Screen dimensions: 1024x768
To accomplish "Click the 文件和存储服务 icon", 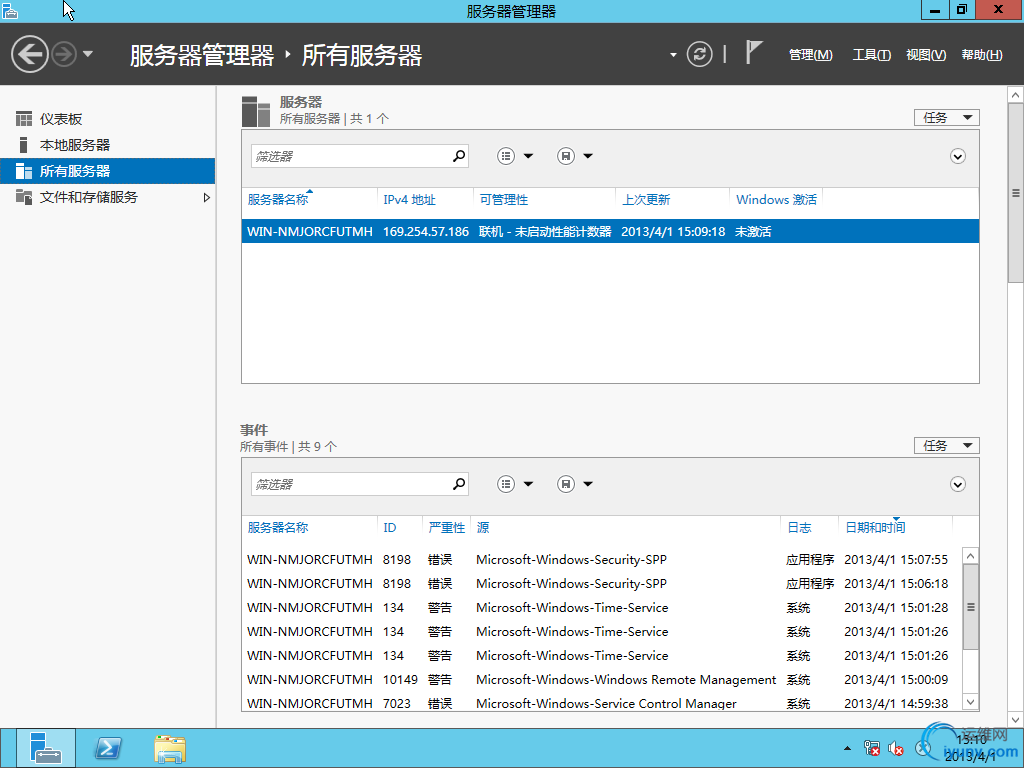I will (24, 197).
